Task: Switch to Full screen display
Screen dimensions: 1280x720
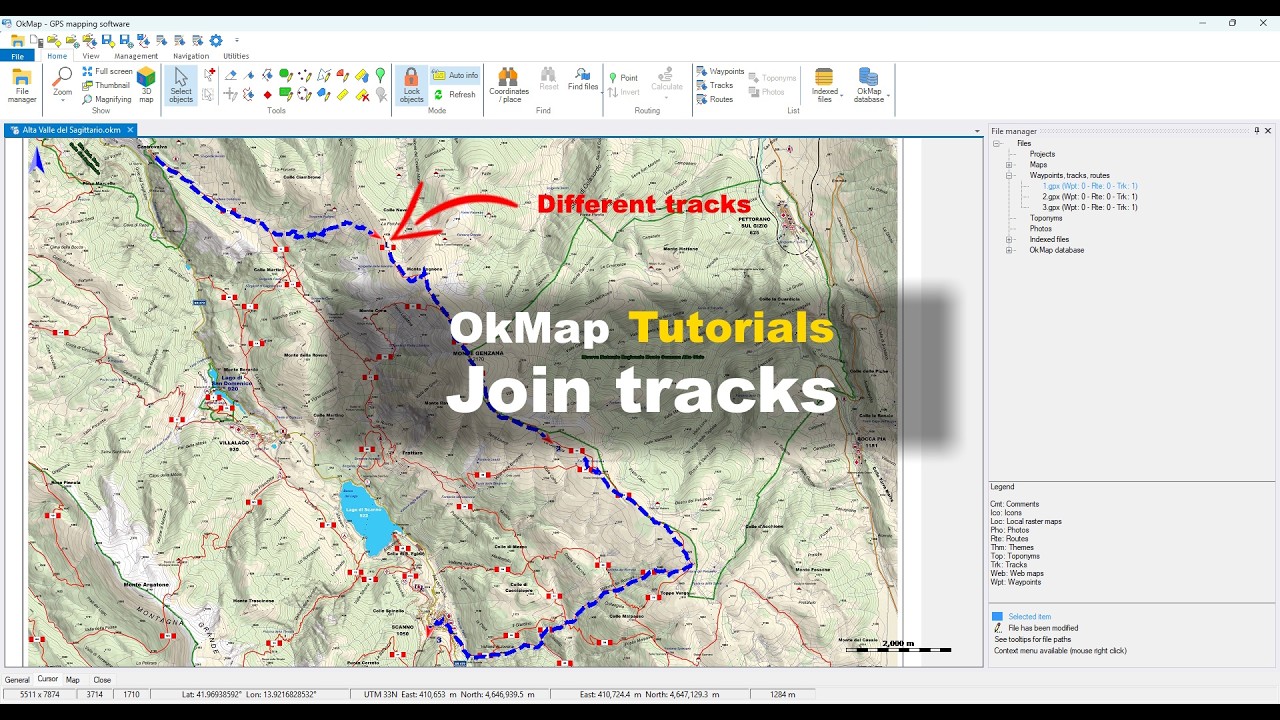Action: point(107,71)
